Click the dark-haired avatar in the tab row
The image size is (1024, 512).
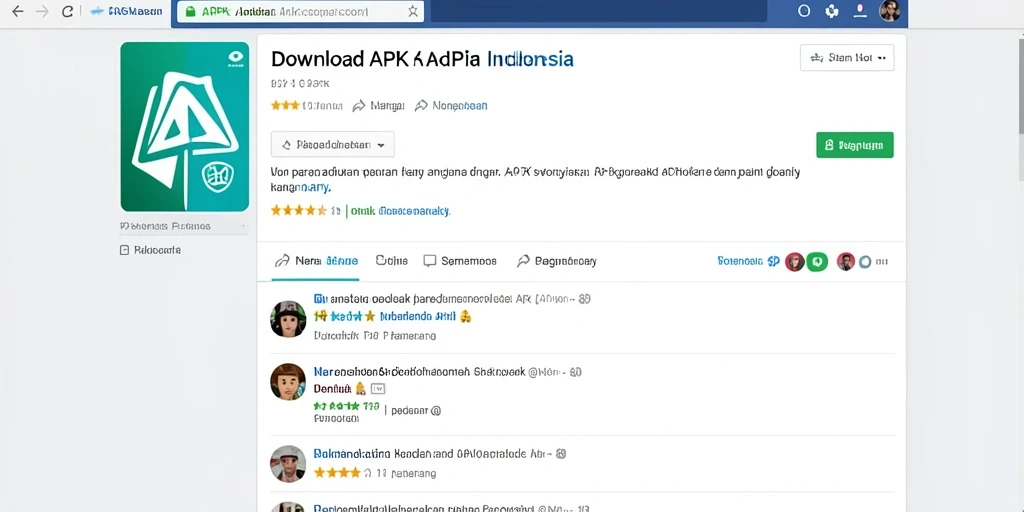[x=846, y=262]
